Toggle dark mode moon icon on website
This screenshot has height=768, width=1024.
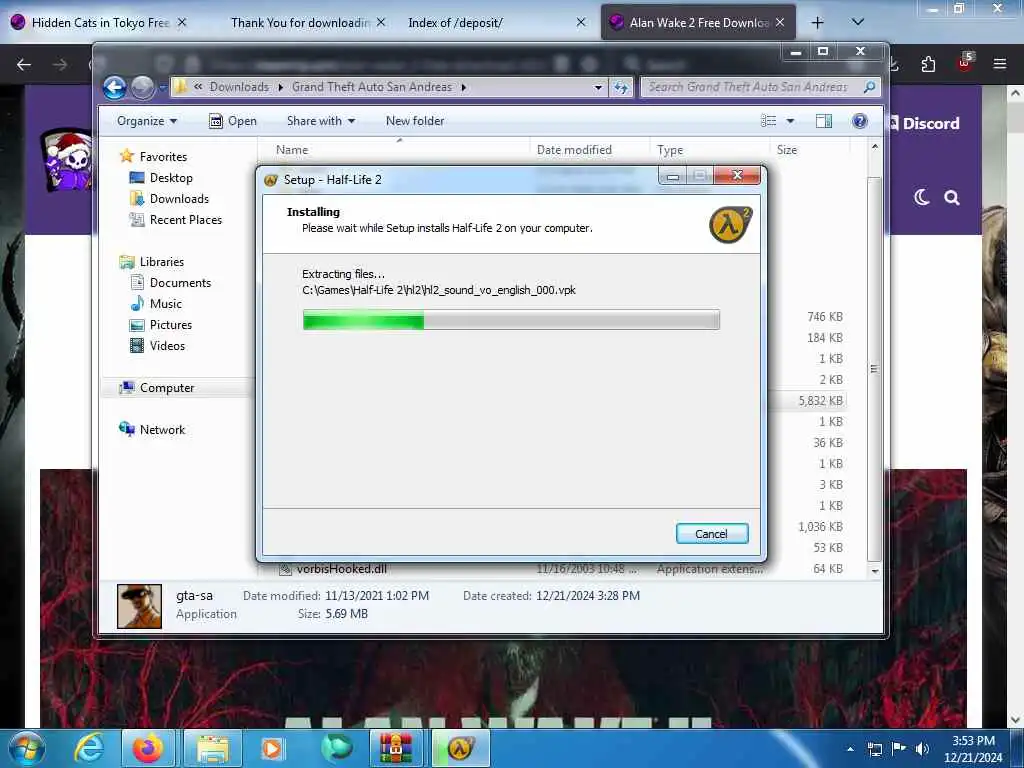(921, 197)
